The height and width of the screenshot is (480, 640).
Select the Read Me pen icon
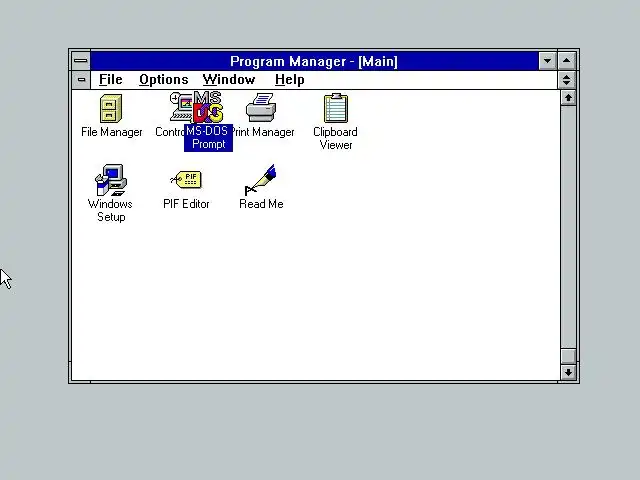pos(260,180)
